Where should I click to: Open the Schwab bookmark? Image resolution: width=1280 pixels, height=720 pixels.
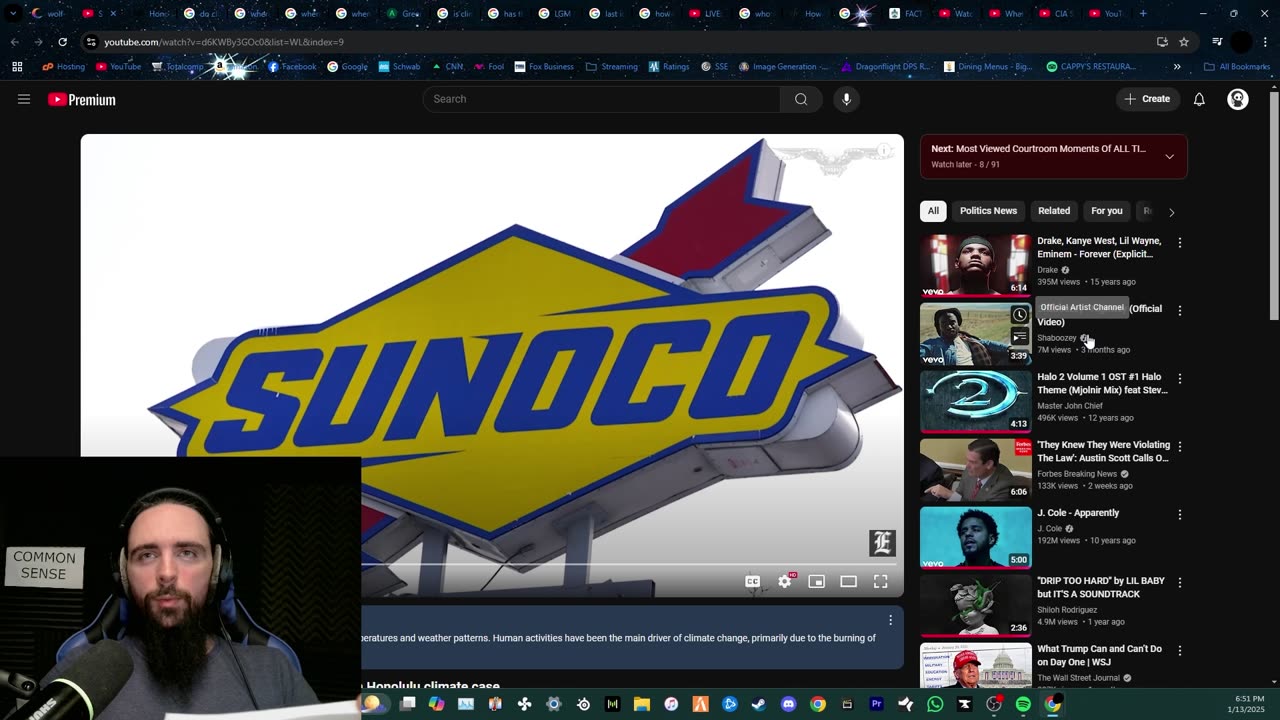(399, 67)
